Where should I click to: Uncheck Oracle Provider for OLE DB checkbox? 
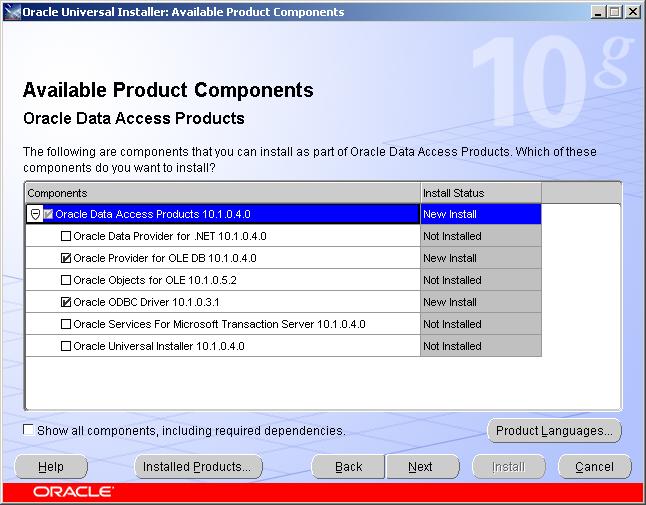(x=66, y=258)
